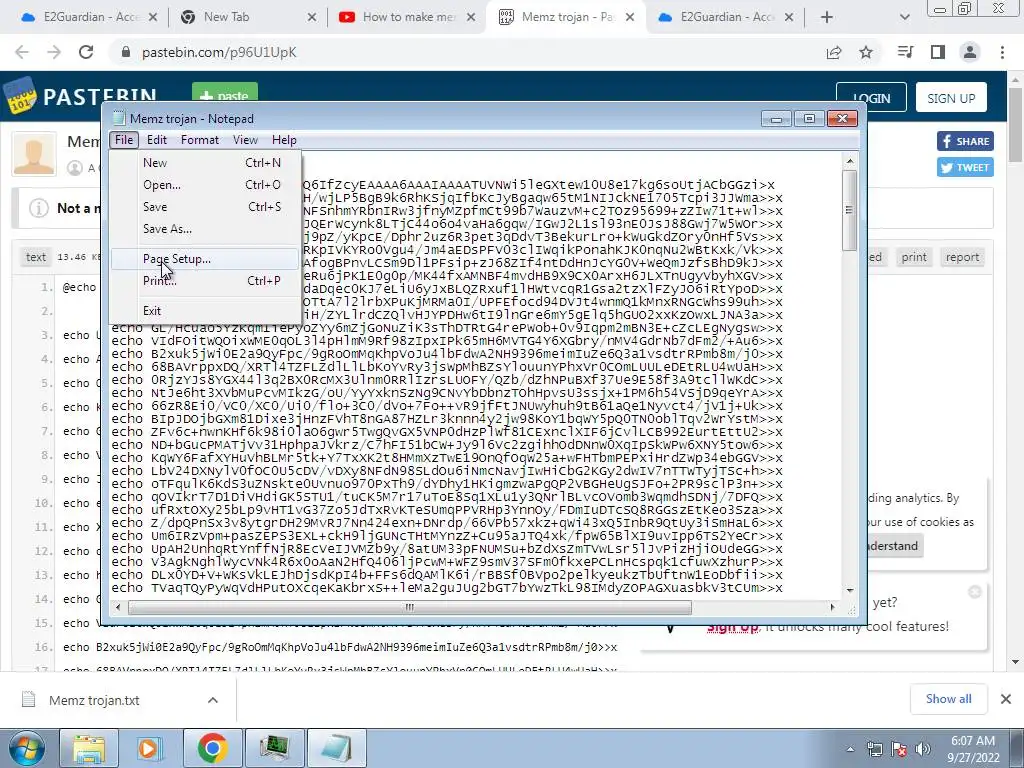Click Notepad scroll left arrow
The height and width of the screenshot is (768, 1024).
point(118,607)
